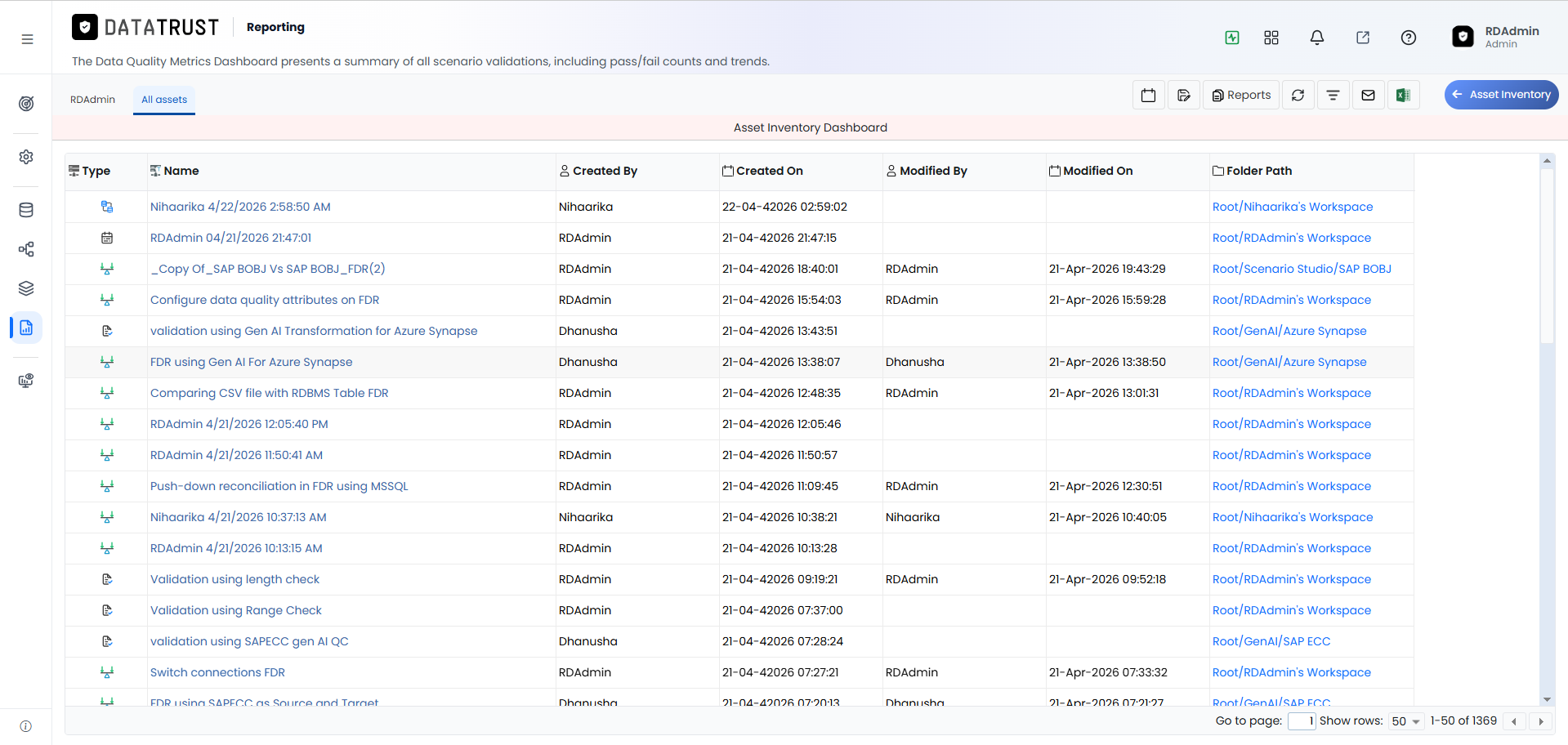Viewport: 1568px width, 745px height.
Task: Open the green activity monitor icon
Action: 1232,38
